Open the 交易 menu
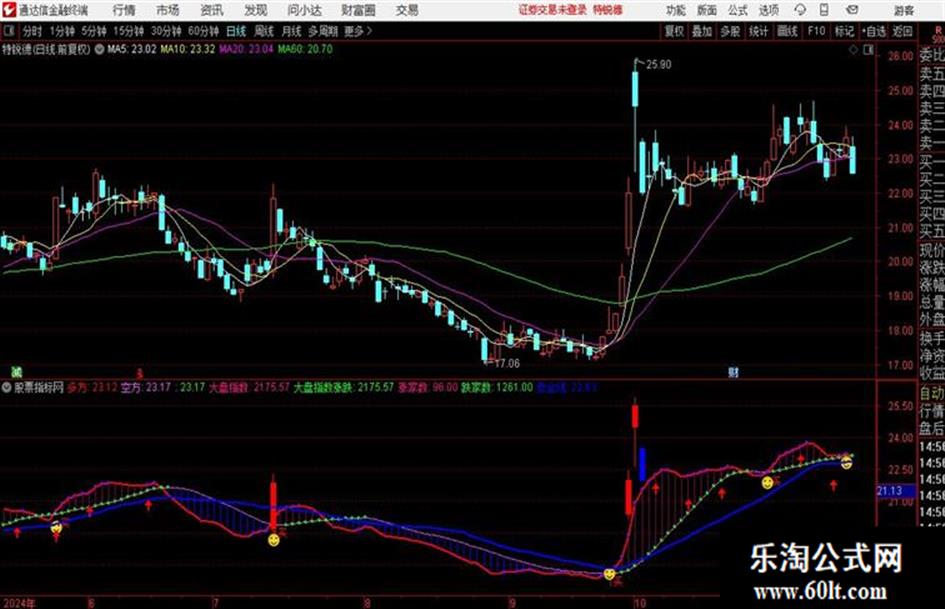Screen dimensions: 945x609 [407, 10]
